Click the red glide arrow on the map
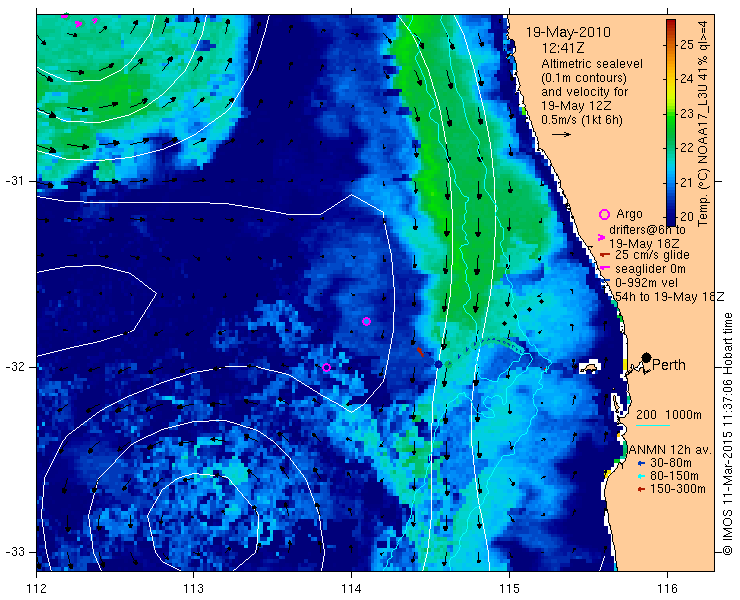Image resolution: width=740 pixels, height=600 pixels. 420,352
